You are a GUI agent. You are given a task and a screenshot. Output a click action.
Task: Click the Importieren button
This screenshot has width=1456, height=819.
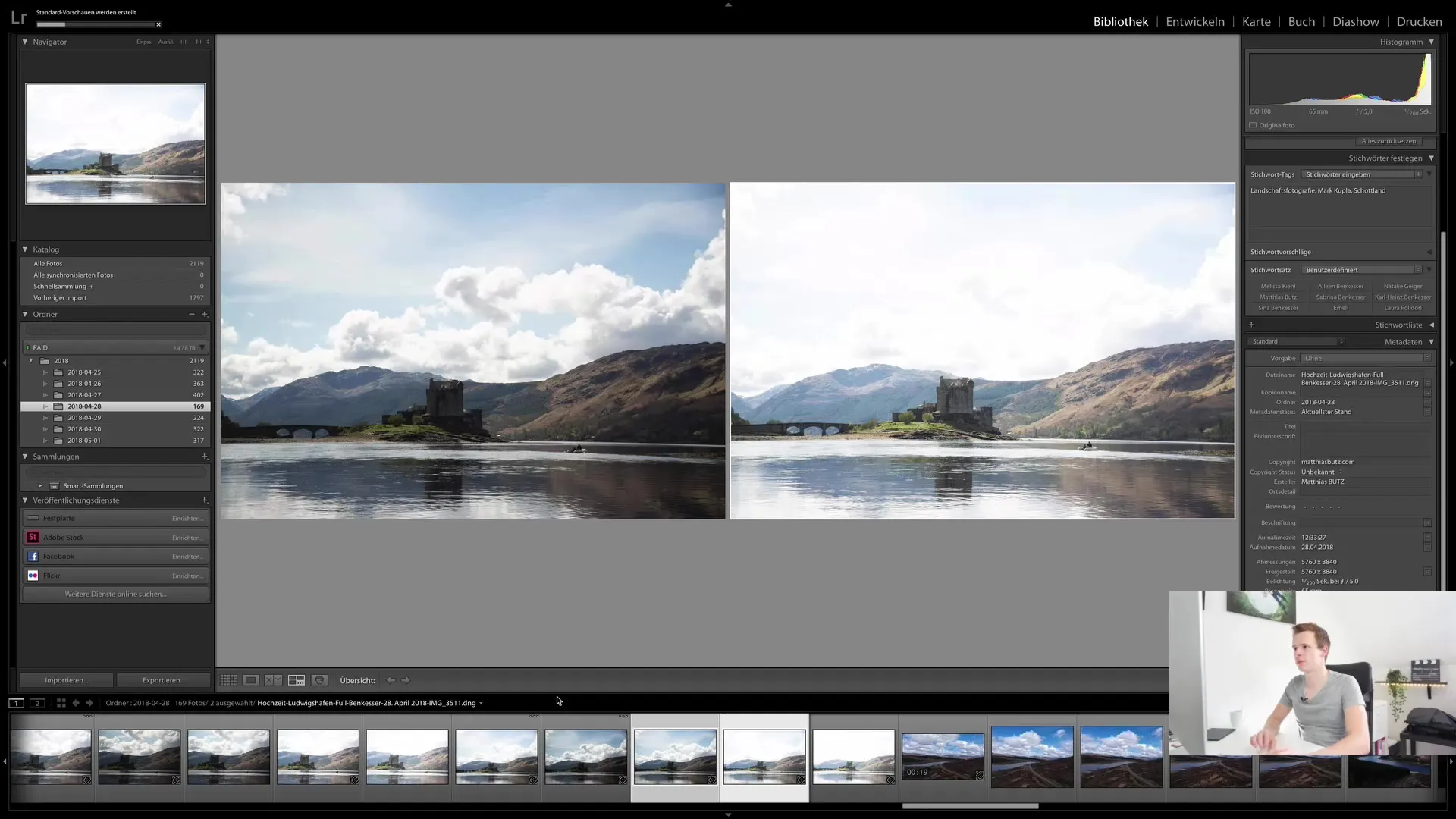(66, 680)
